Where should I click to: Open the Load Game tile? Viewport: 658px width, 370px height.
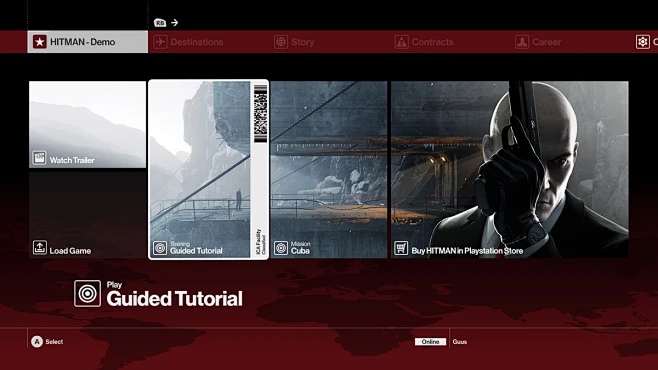click(87, 215)
